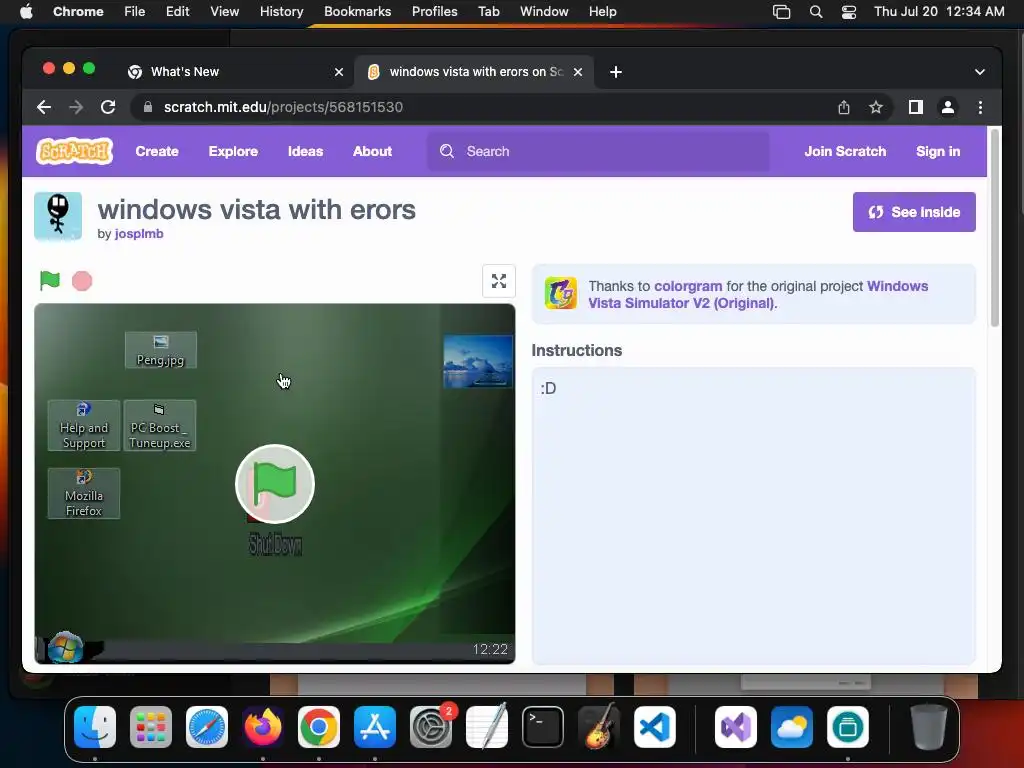Open the Ideas page
The width and height of the screenshot is (1024, 768).
pos(306,151)
